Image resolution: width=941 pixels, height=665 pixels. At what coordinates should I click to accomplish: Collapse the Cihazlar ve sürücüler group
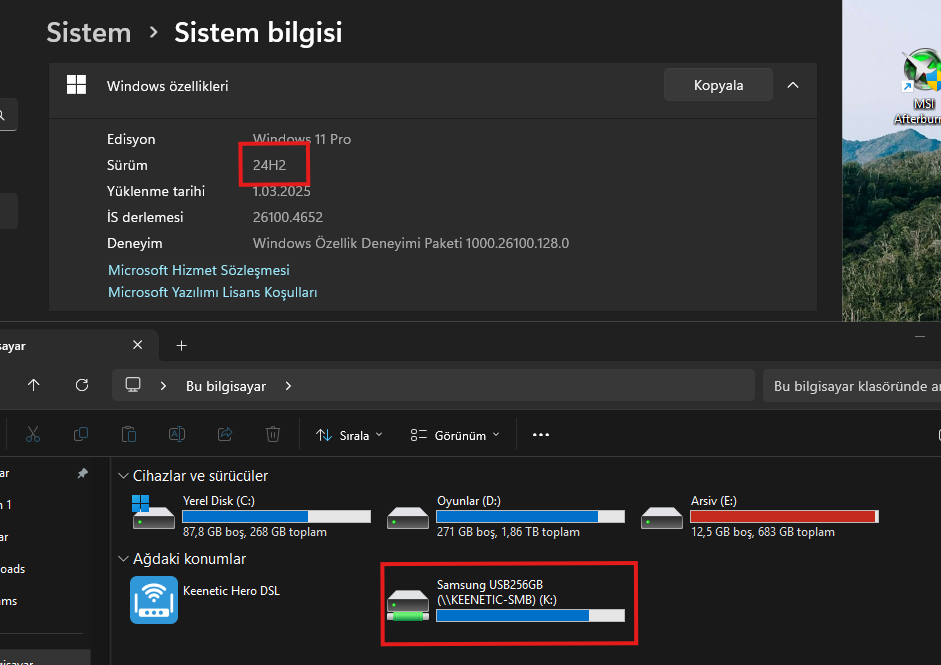tap(124, 476)
